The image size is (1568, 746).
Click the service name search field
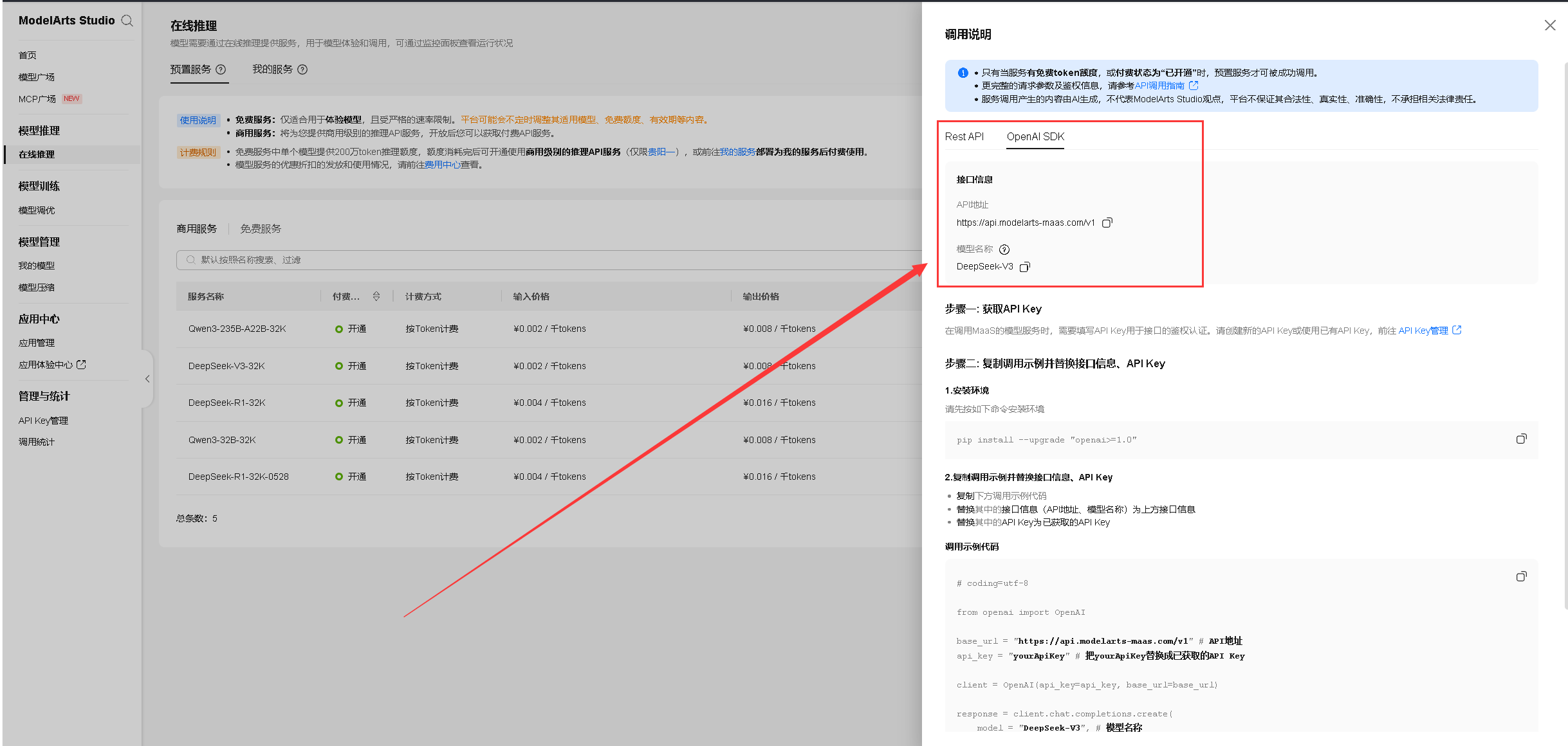[x=549, y=260]
